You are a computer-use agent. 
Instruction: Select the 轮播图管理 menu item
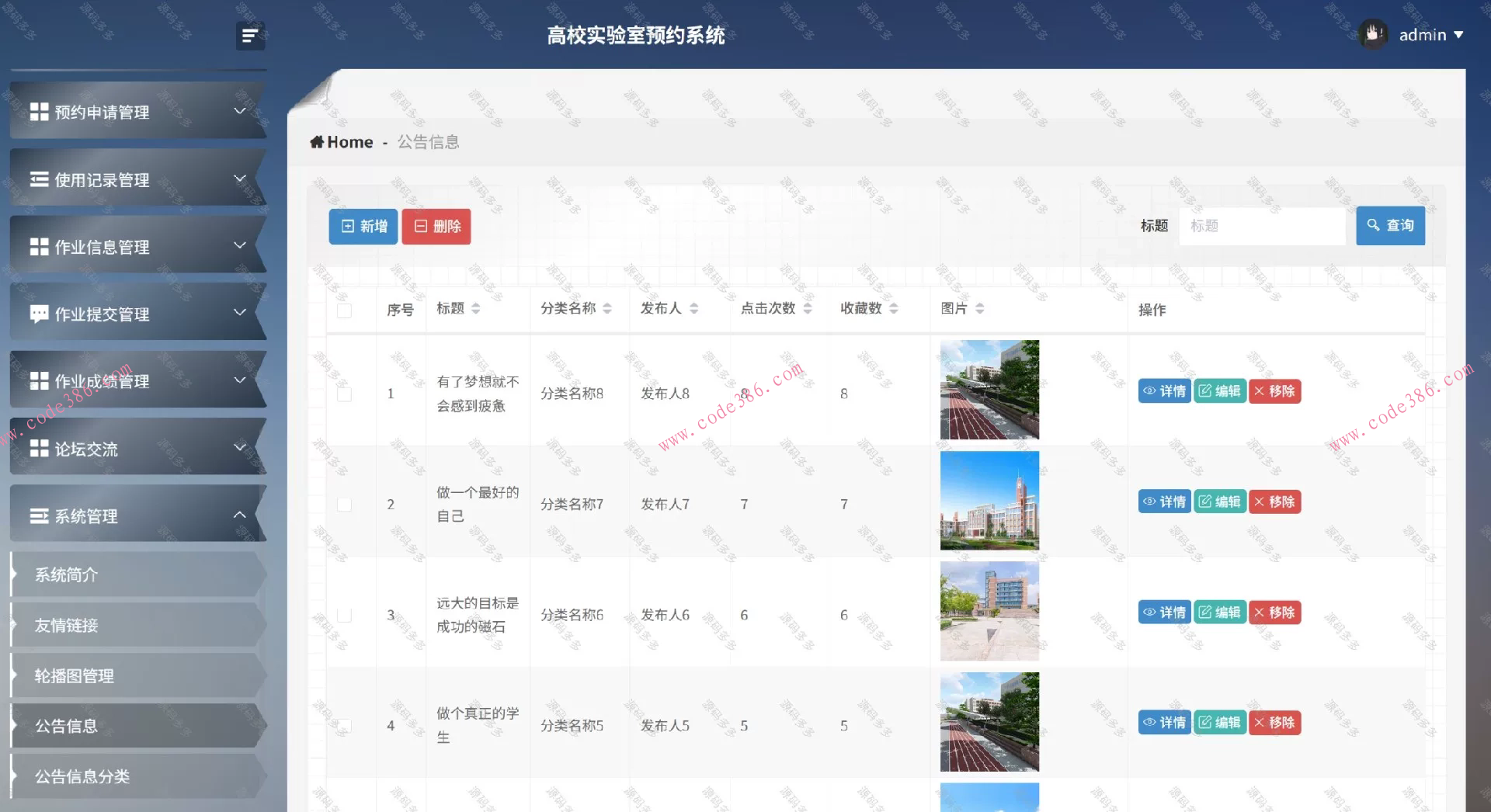tap(74, 676)
